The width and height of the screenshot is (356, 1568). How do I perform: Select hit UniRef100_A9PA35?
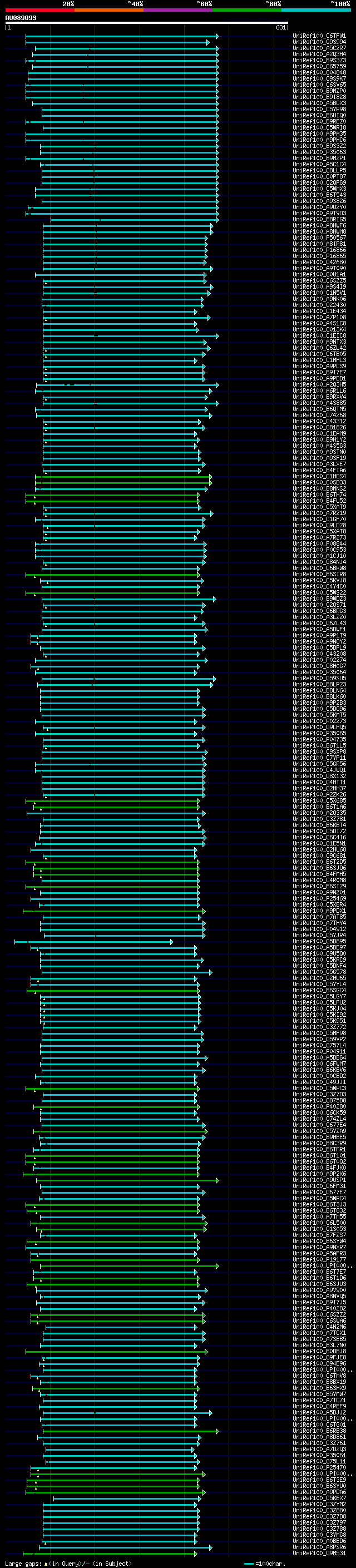[319, 134]
